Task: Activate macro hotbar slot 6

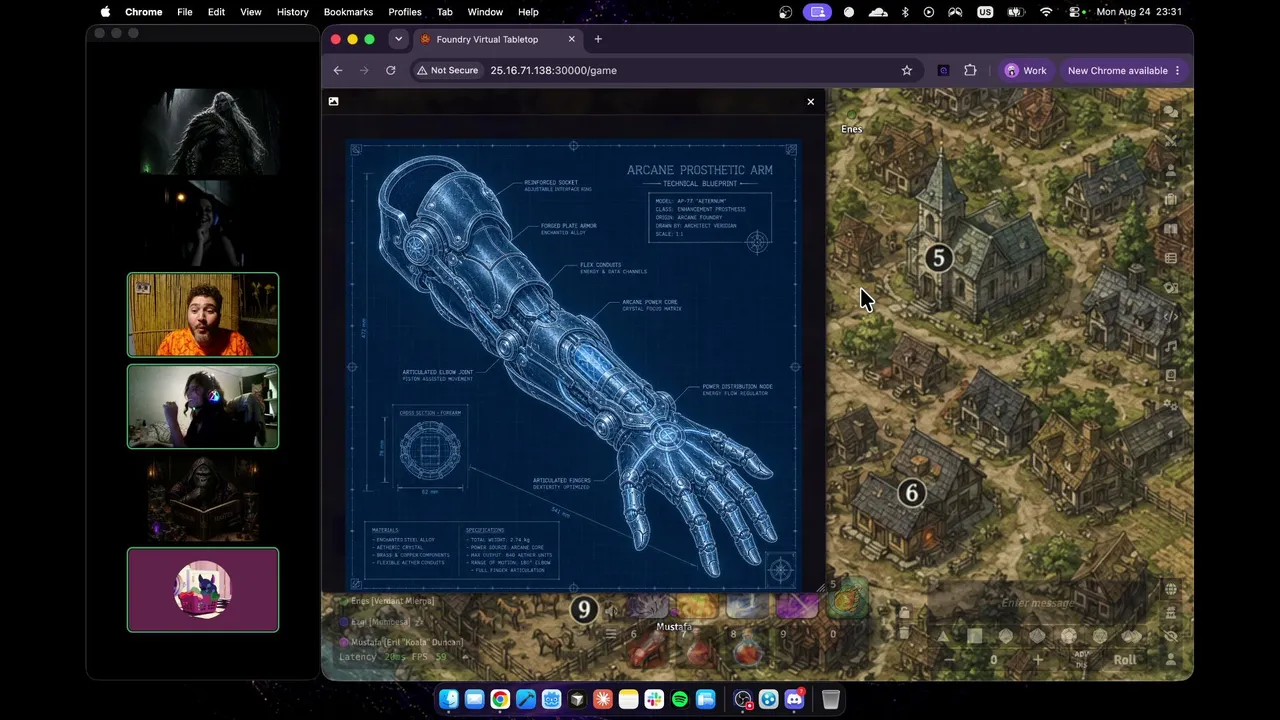Action: [x=648, y=647]
